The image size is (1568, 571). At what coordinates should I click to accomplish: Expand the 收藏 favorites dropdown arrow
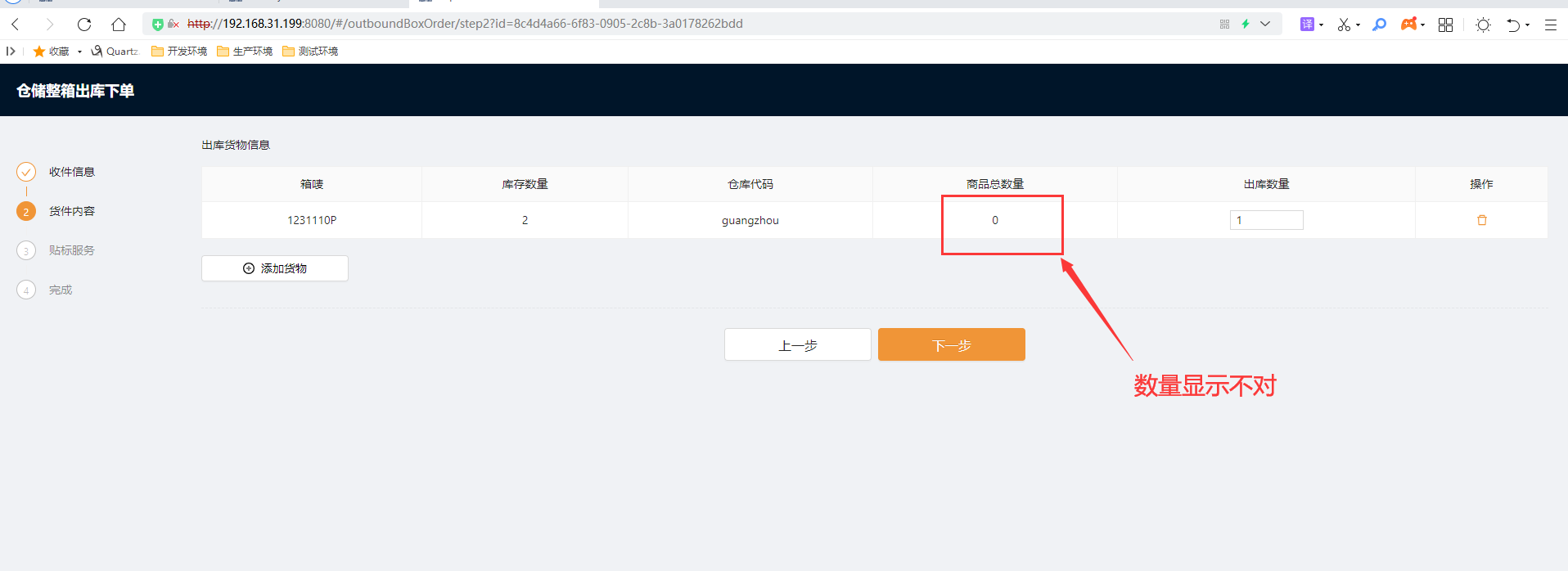[x=79, y=52]
